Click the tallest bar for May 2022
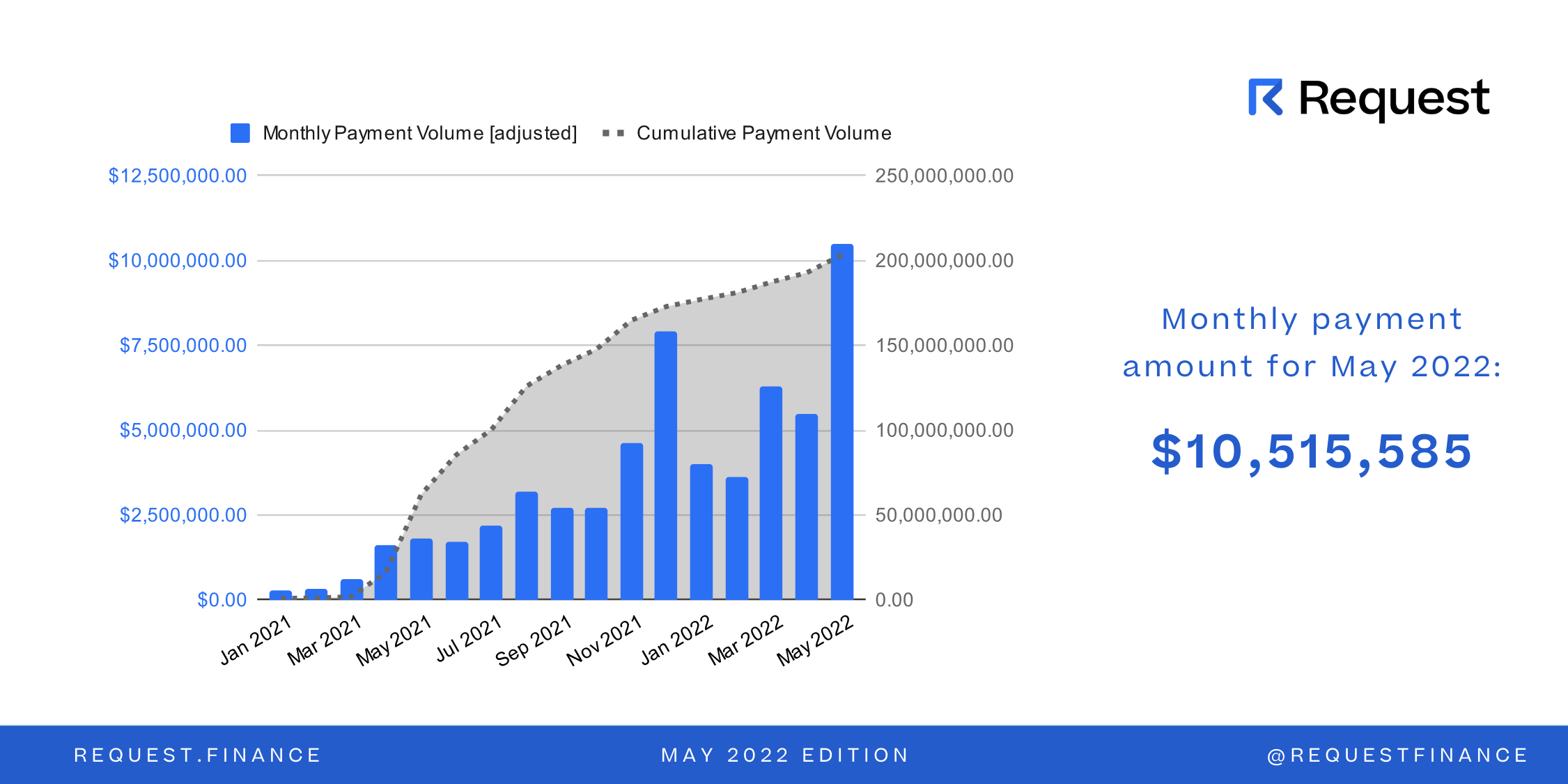Image resolution: width=1568 pixels, height=784 pixels. [841, 422]
